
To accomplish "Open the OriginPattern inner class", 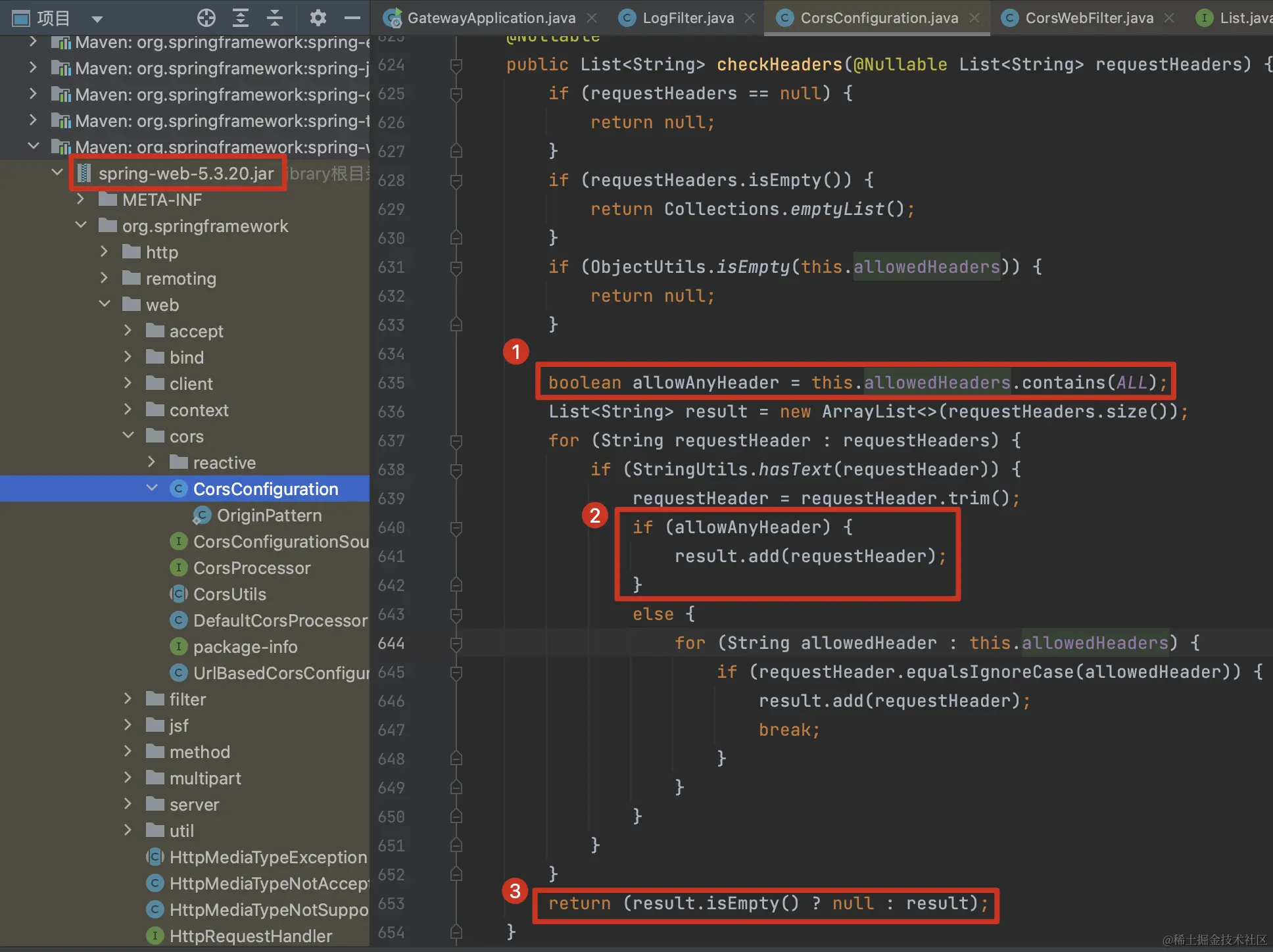I will 270,515.
